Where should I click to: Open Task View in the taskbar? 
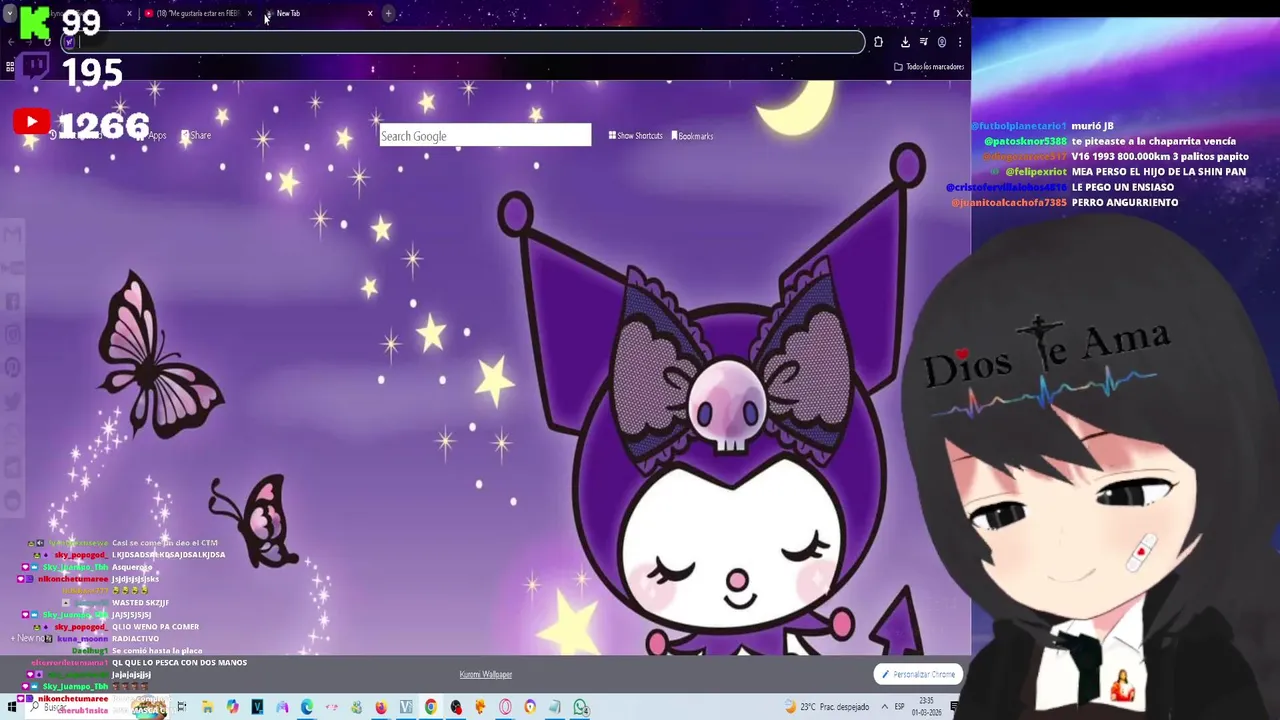coord(182,707)
